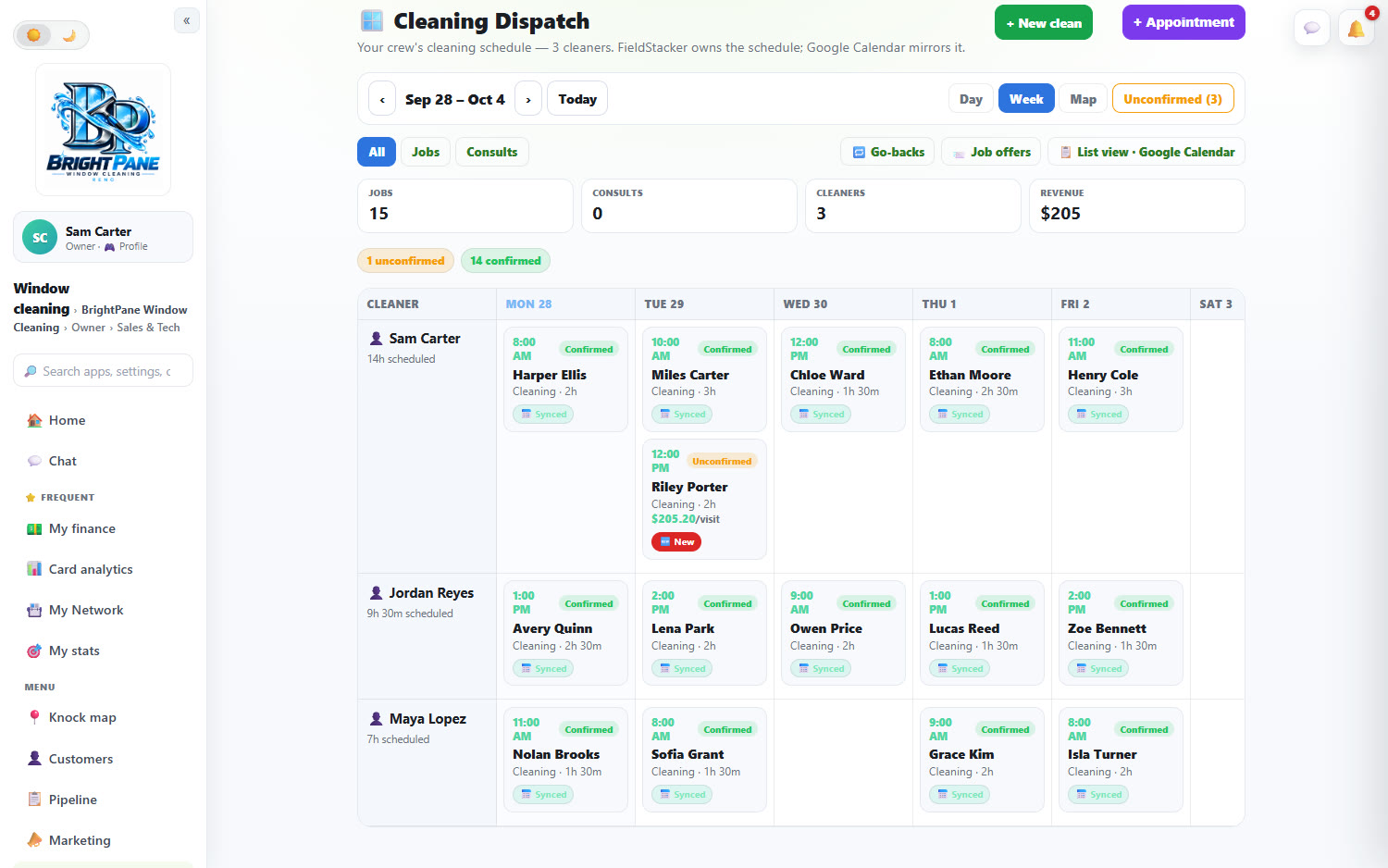This screenshot has width=1388, height=868.
Task: Go to Home in the sidebar
Action: tap(103, 420)
